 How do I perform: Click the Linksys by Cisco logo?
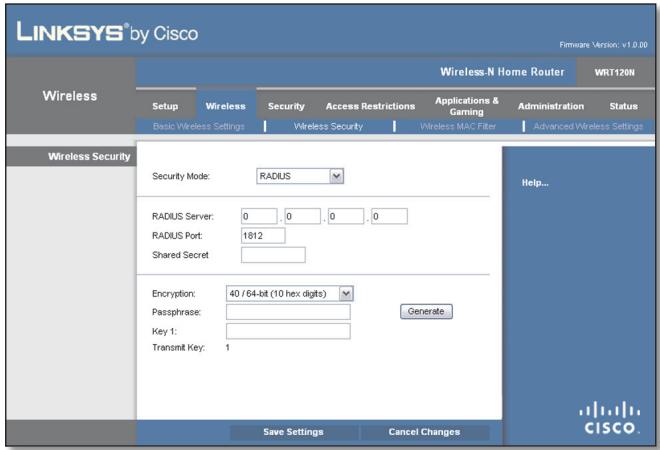pyautogui.click(x=107, y=32)
